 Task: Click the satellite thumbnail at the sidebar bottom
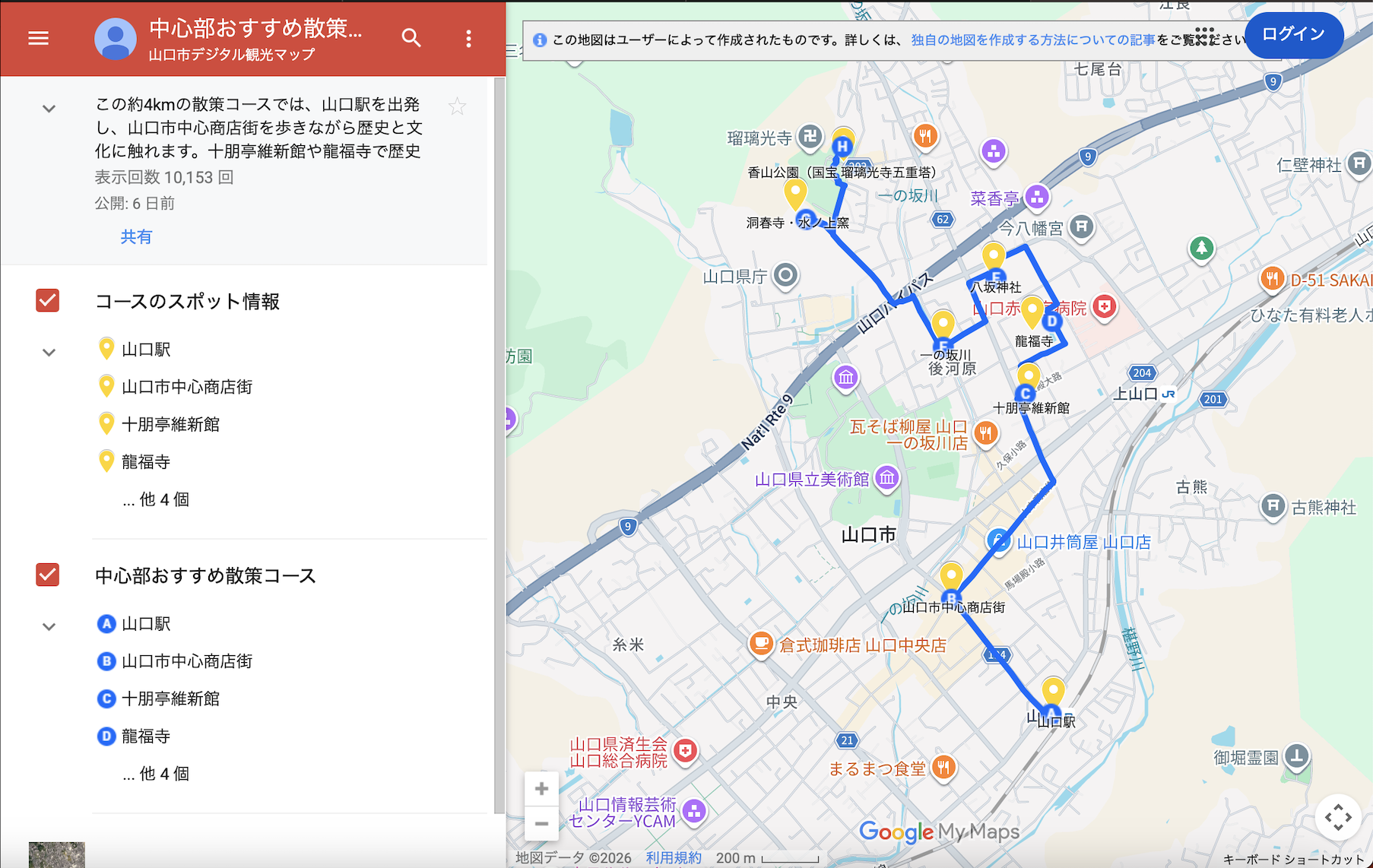[57, 855]
